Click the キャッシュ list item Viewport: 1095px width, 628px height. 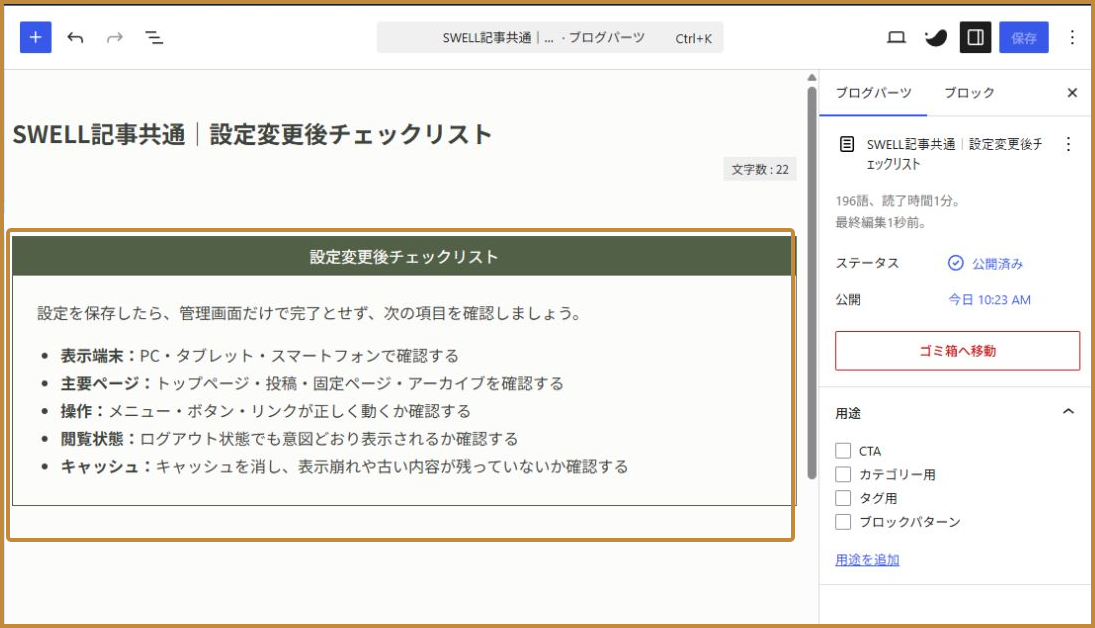(344, 467)
